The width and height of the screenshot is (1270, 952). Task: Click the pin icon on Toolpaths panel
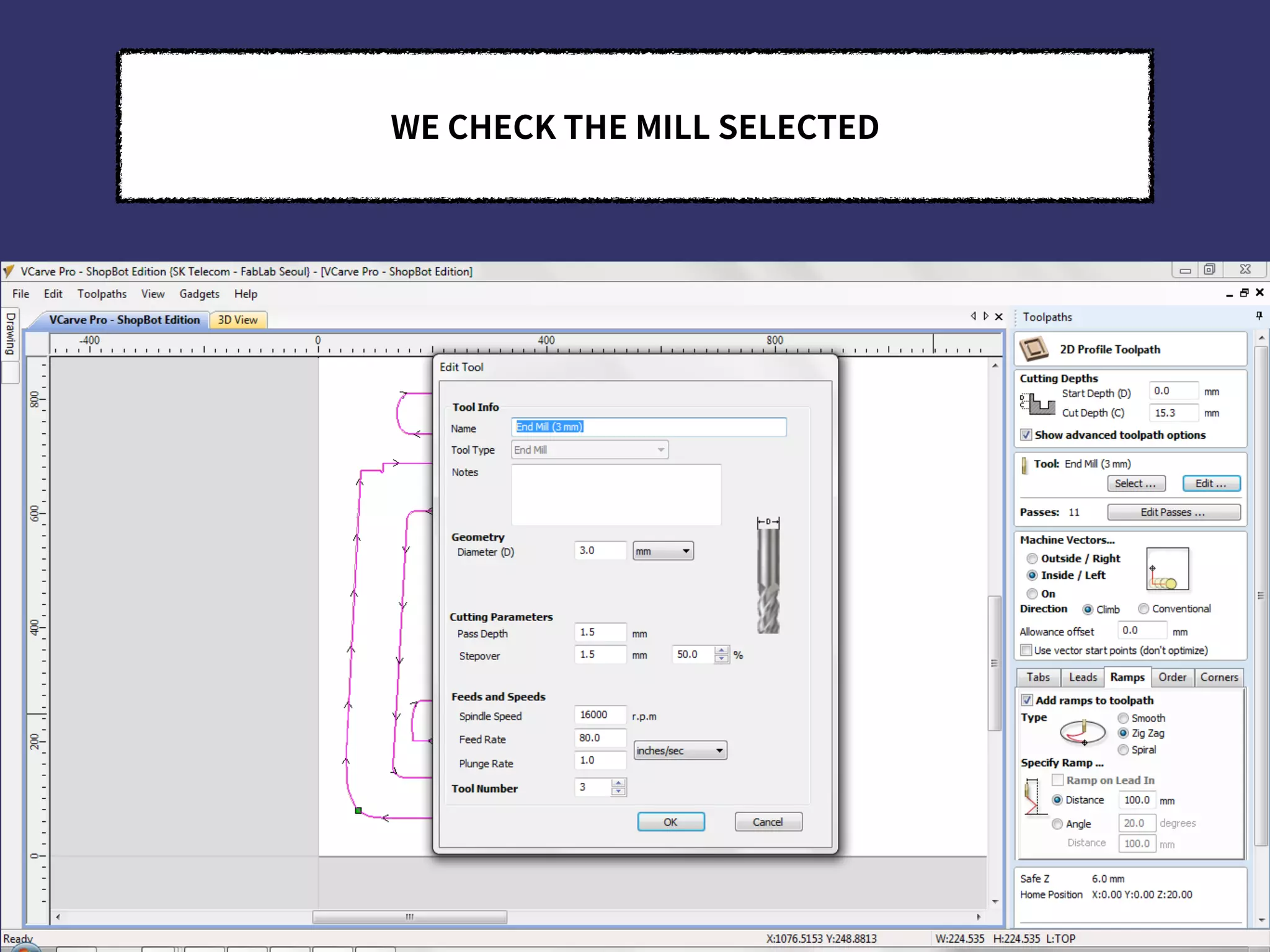(1259, 316)
